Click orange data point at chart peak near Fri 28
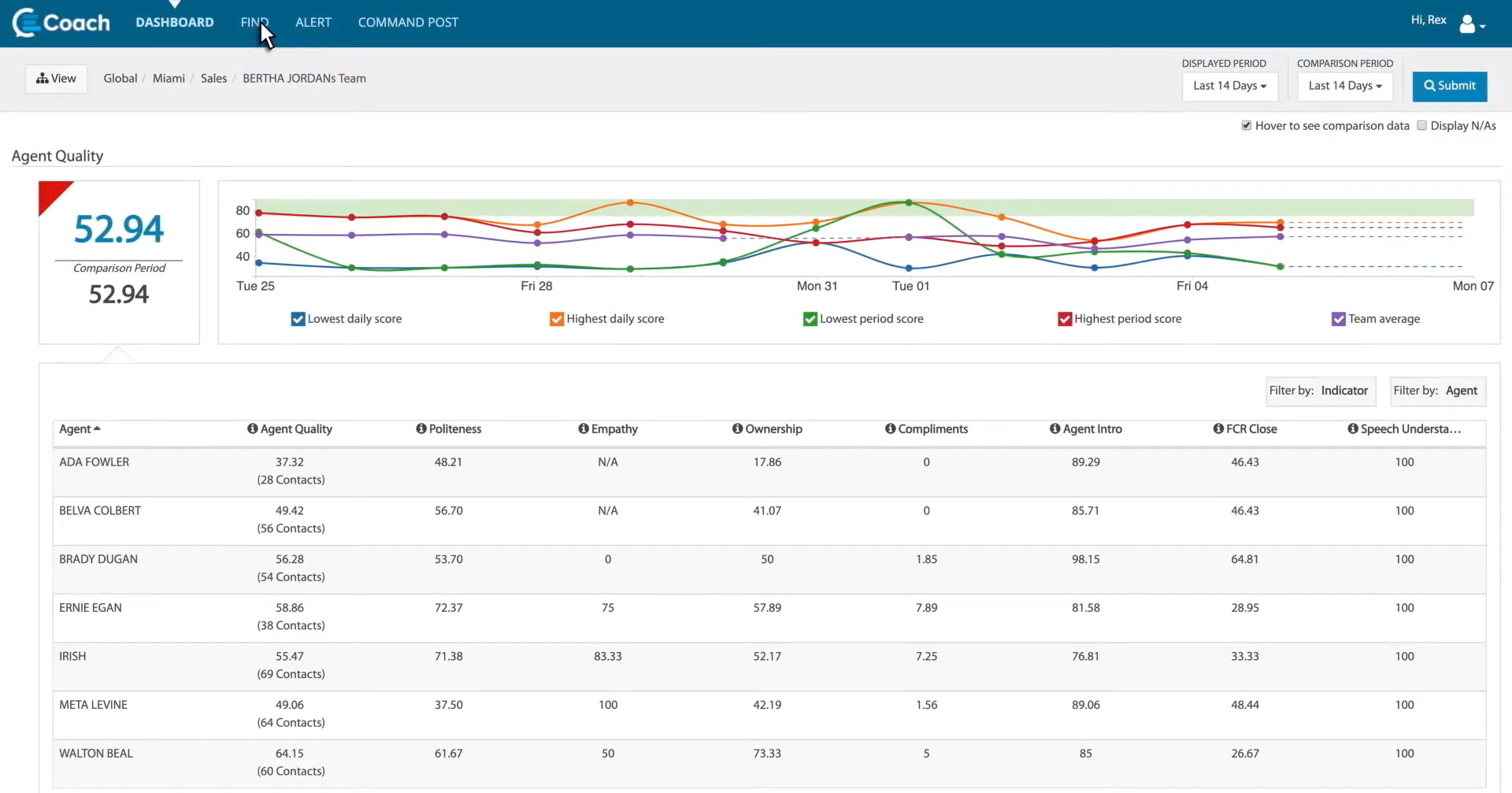This screenshot has width=1512, height=793. [630, 202]
